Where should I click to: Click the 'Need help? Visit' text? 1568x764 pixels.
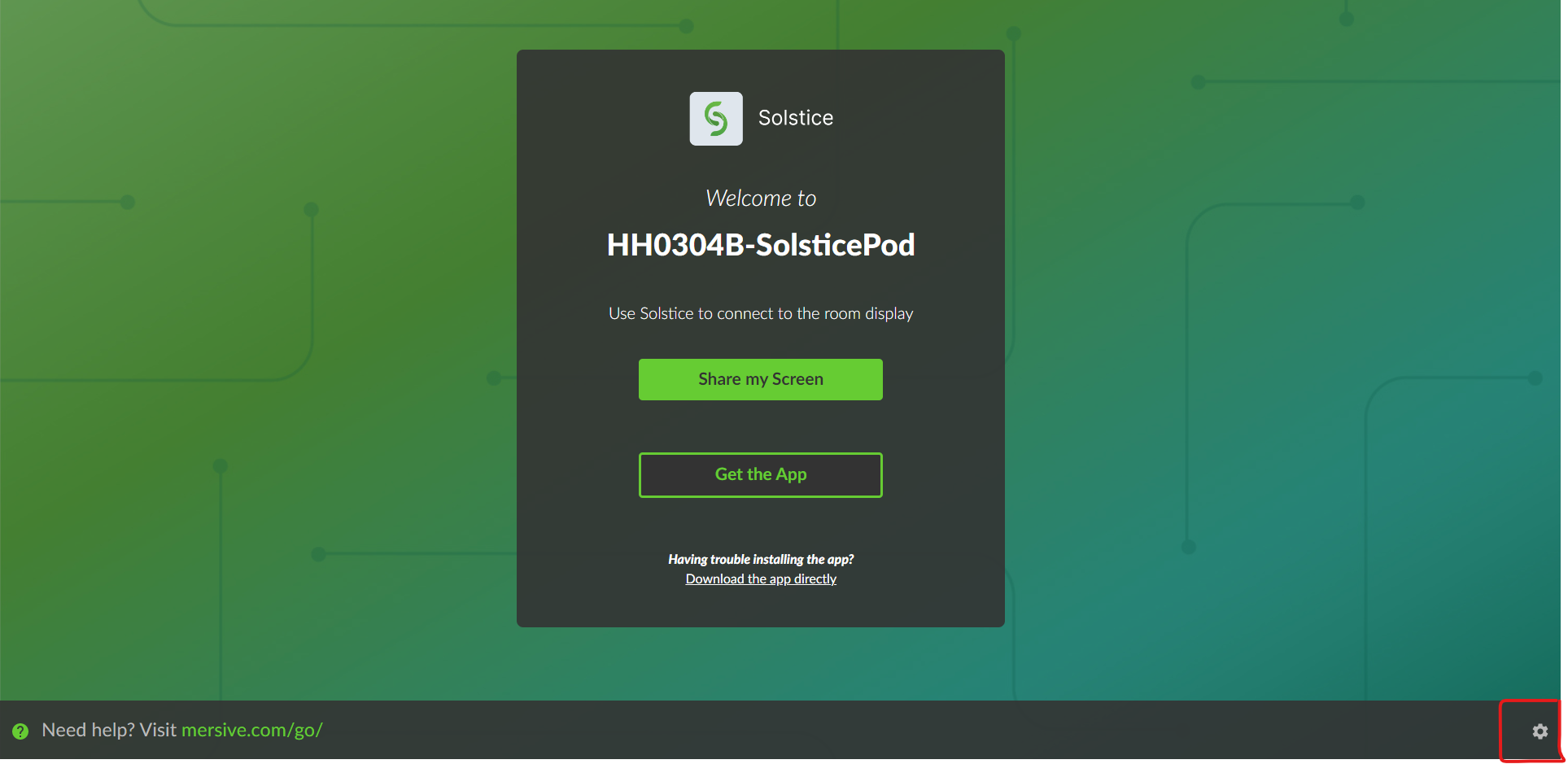109,730
